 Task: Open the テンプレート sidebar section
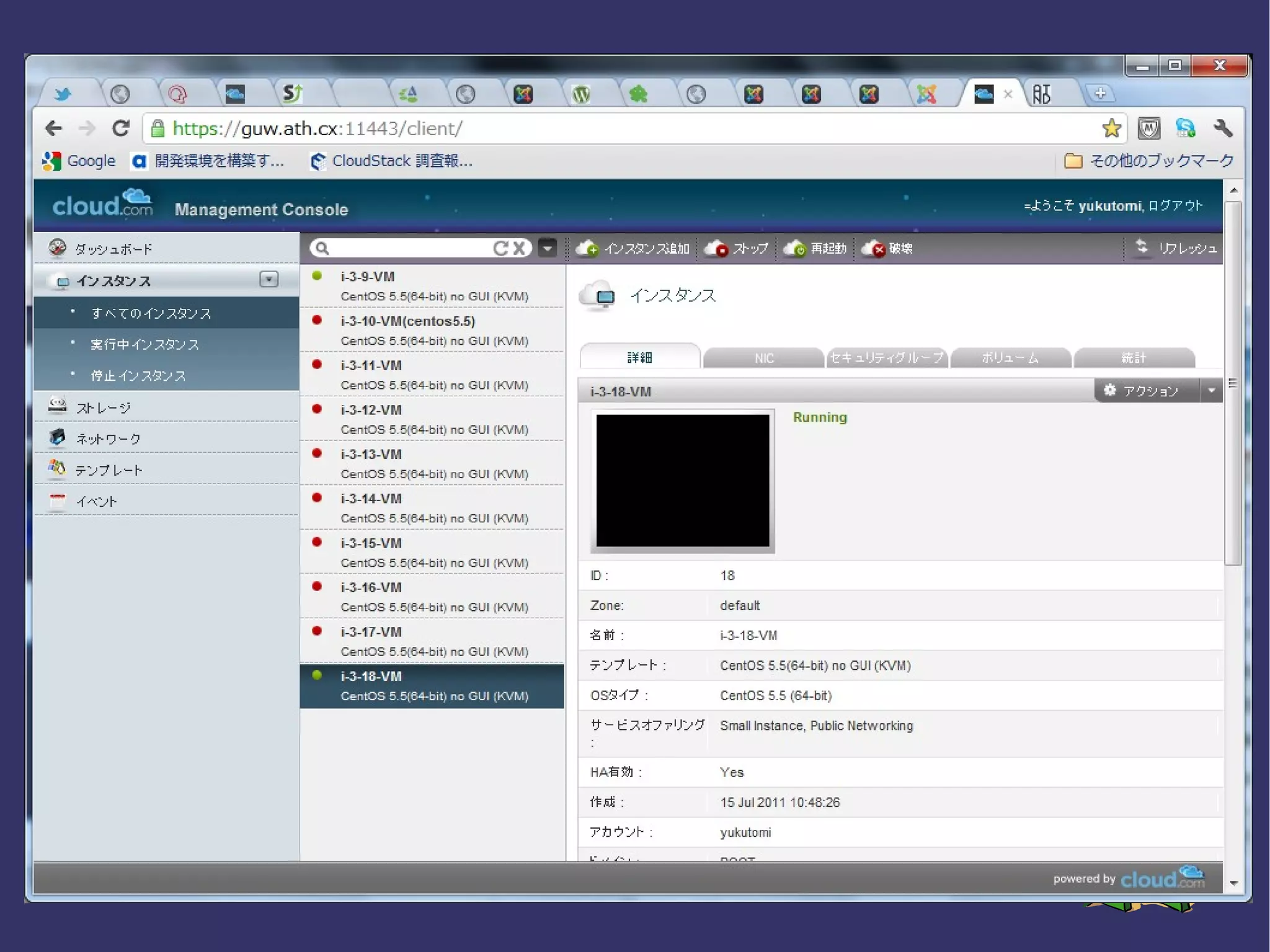coord(166,469)
